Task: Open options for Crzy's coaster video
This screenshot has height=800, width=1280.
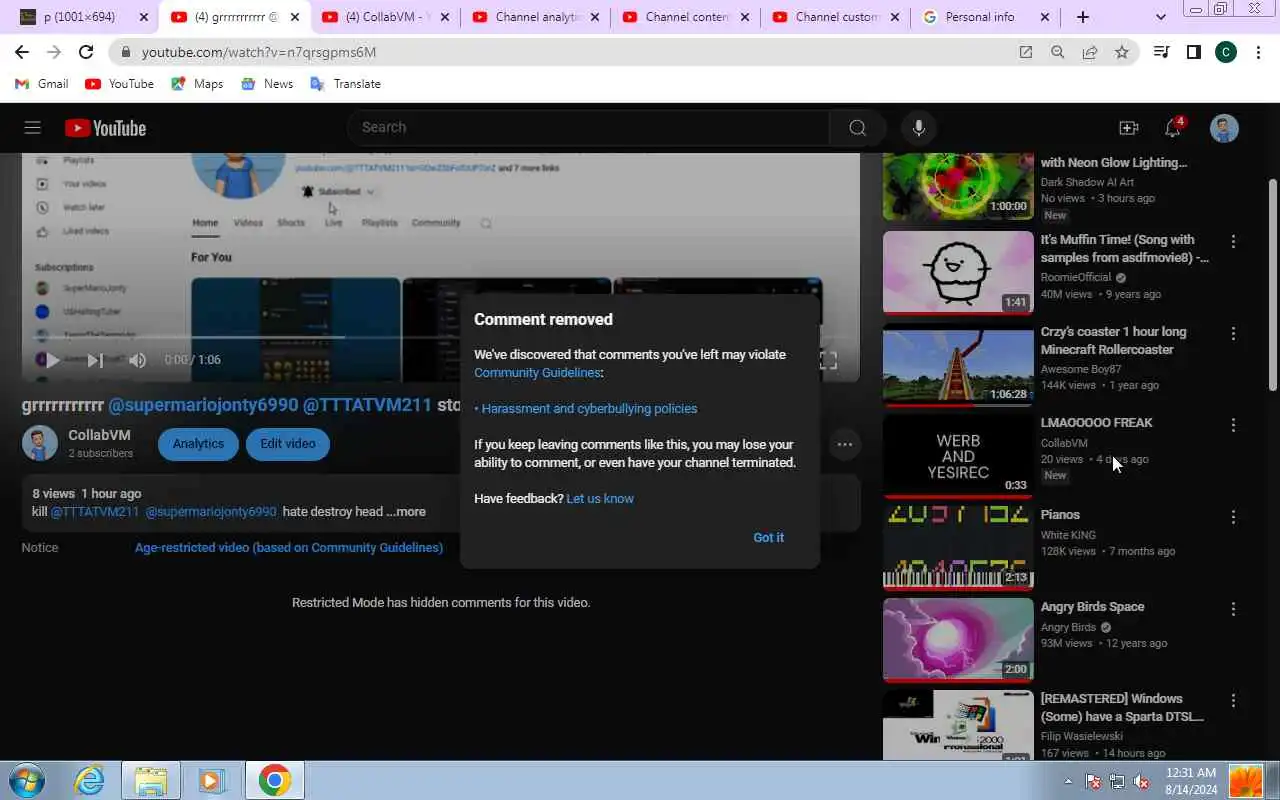Action: click(1233, 333)
